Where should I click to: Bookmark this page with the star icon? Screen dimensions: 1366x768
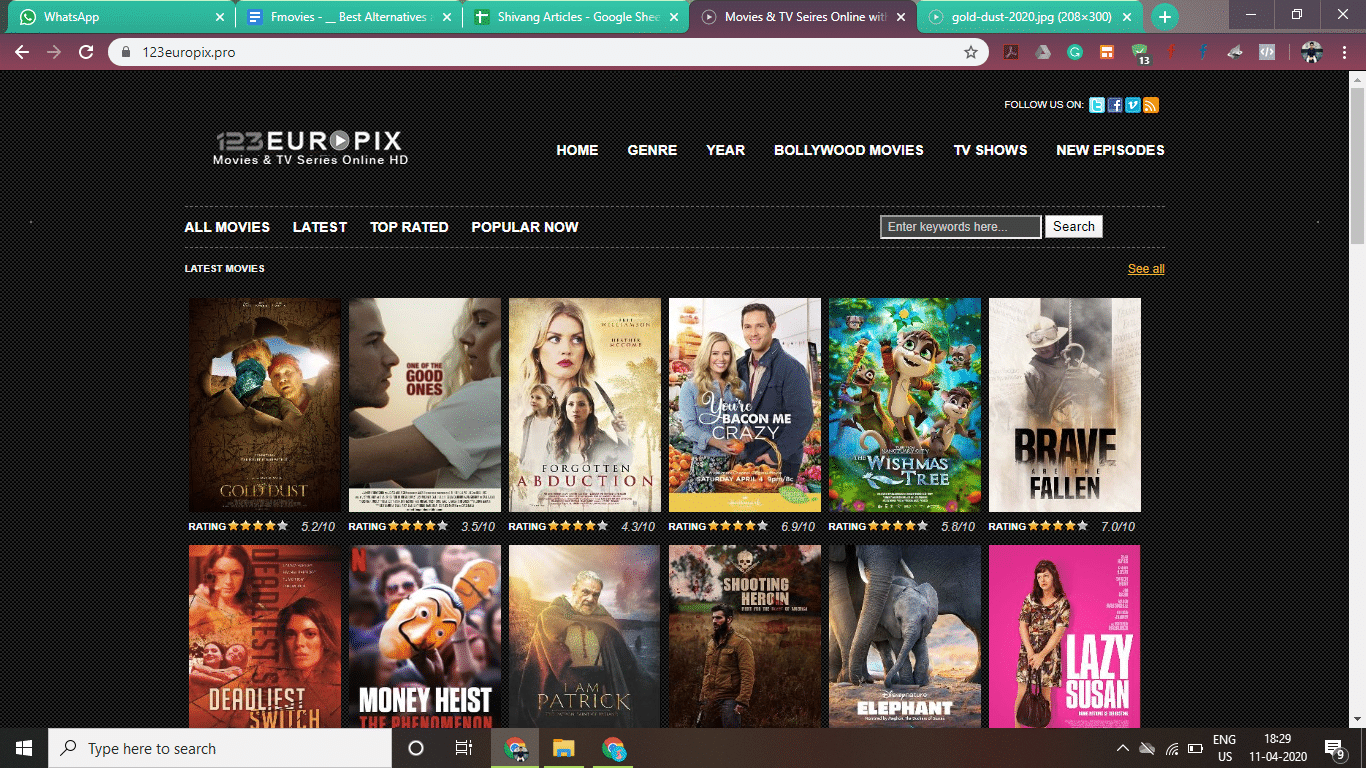point(970,52)
